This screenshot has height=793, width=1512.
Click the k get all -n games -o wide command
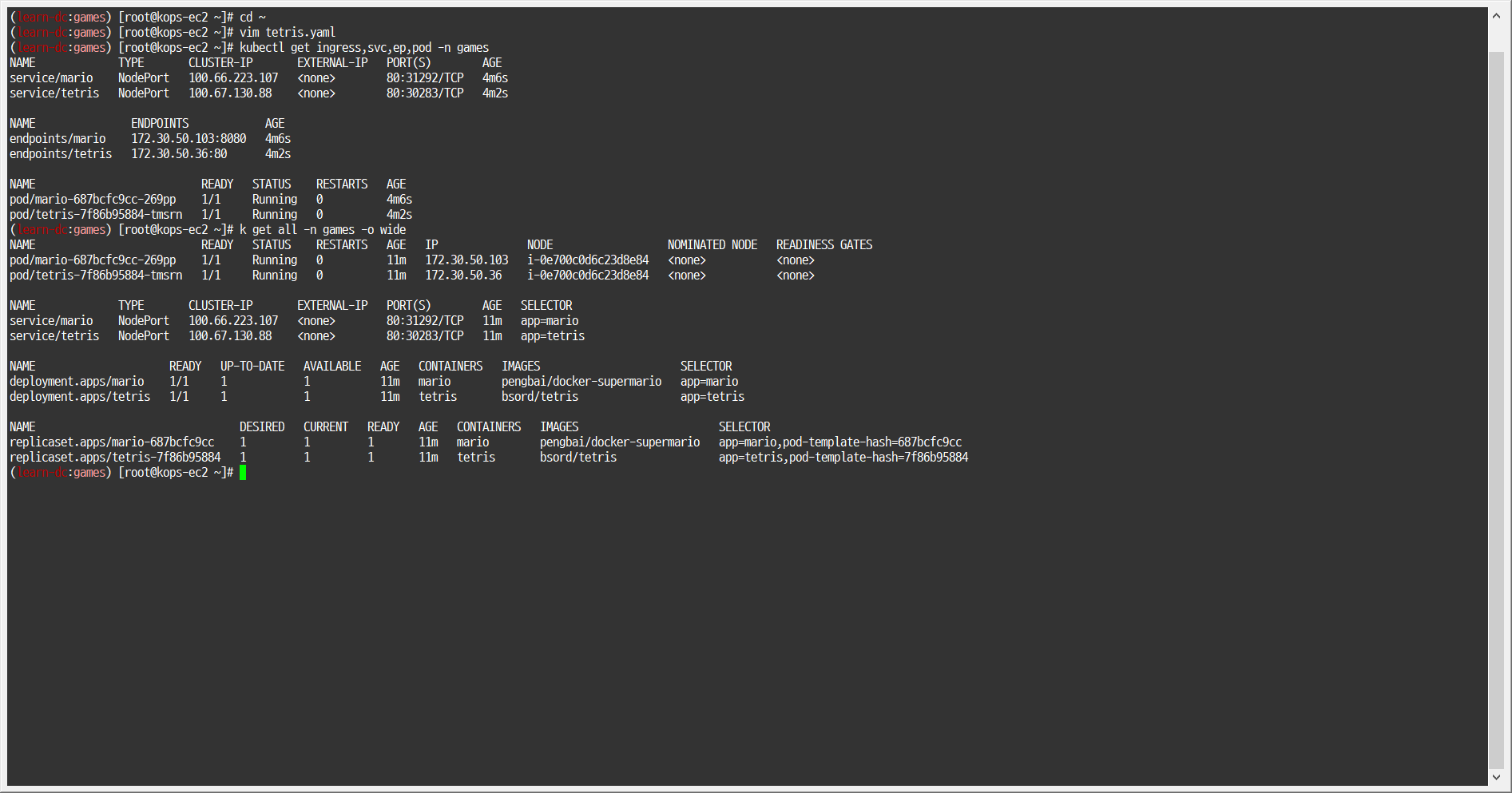click(322, 229)
